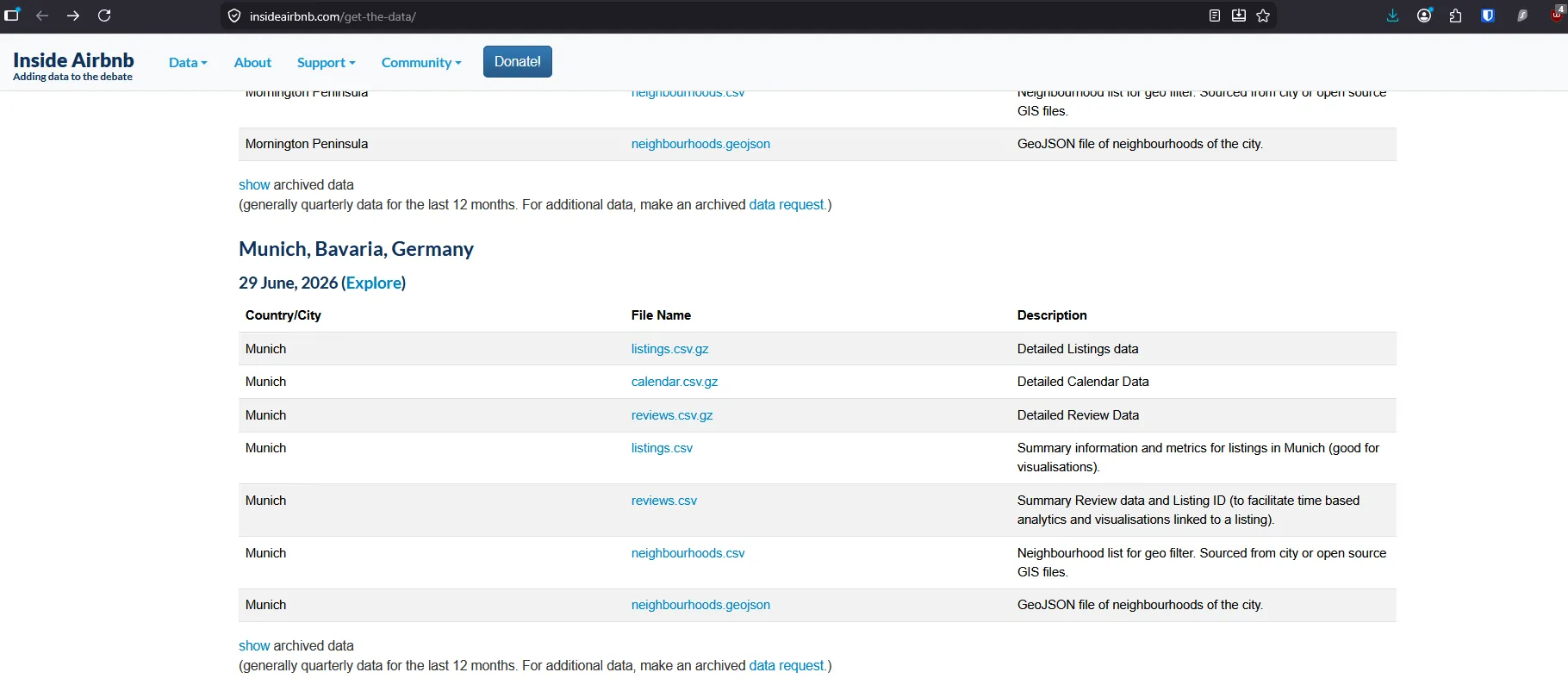Open data request link below Munich table
The image size is (1568, 691).
click(x=787, y=665)
